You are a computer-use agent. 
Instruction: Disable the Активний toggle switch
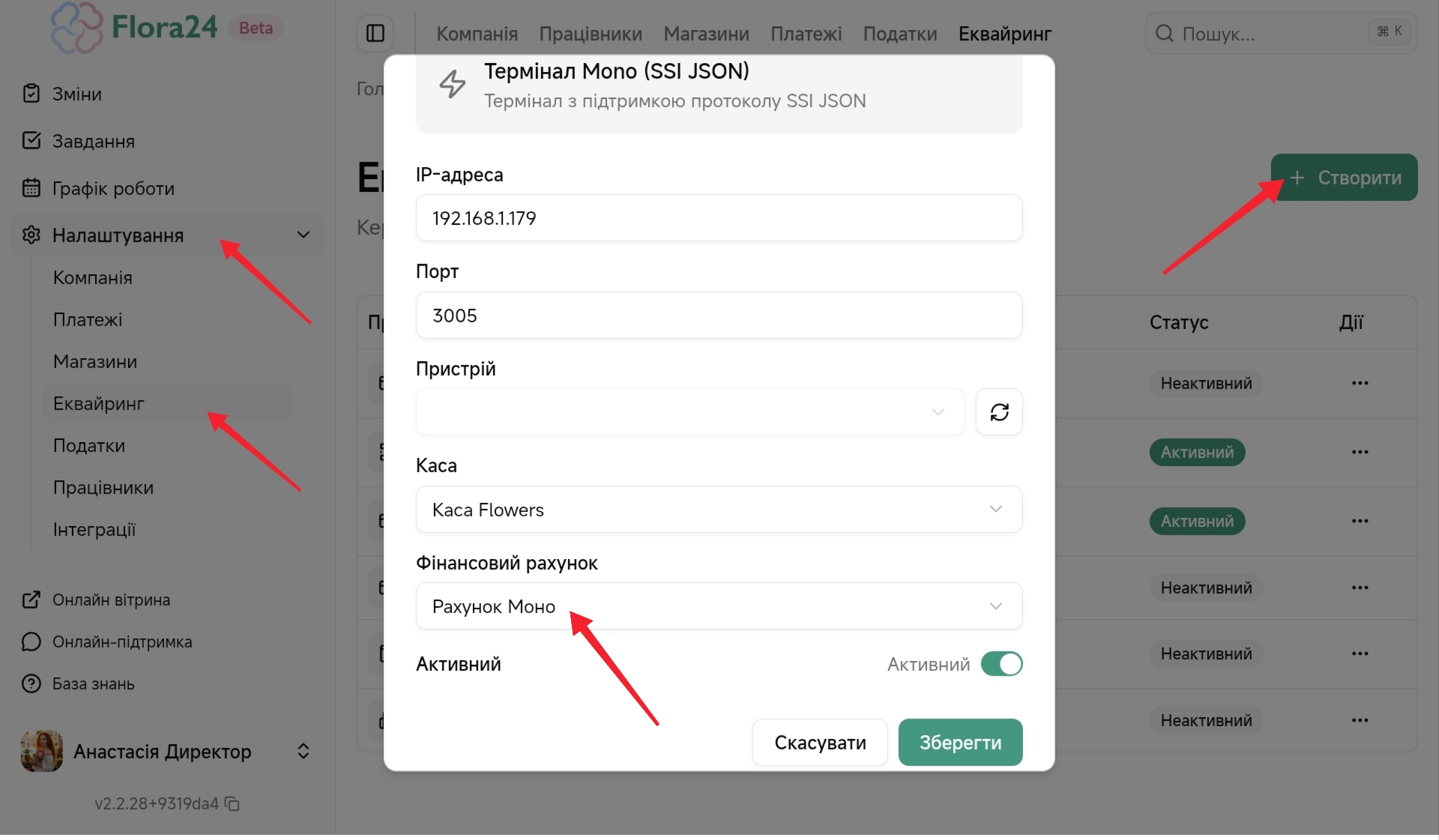[x=1001, y=664]
